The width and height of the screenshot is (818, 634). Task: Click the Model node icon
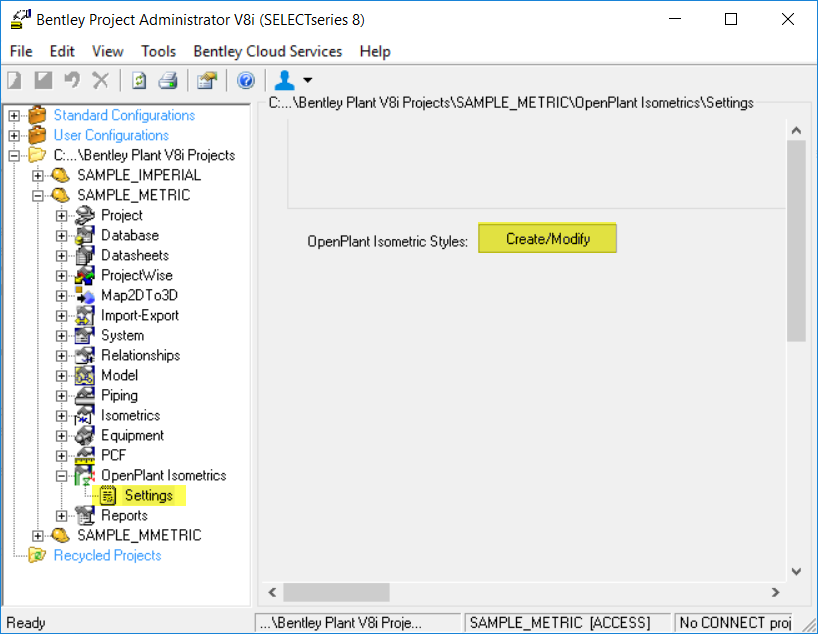(85, 375)
